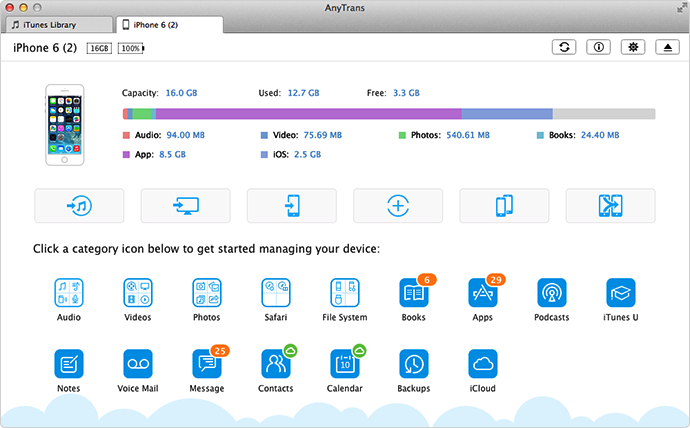Image resolution: width=690 pixels, height=428 pixels.
Task: Click the green Photos legend swatch
Action: pos(402,135)
